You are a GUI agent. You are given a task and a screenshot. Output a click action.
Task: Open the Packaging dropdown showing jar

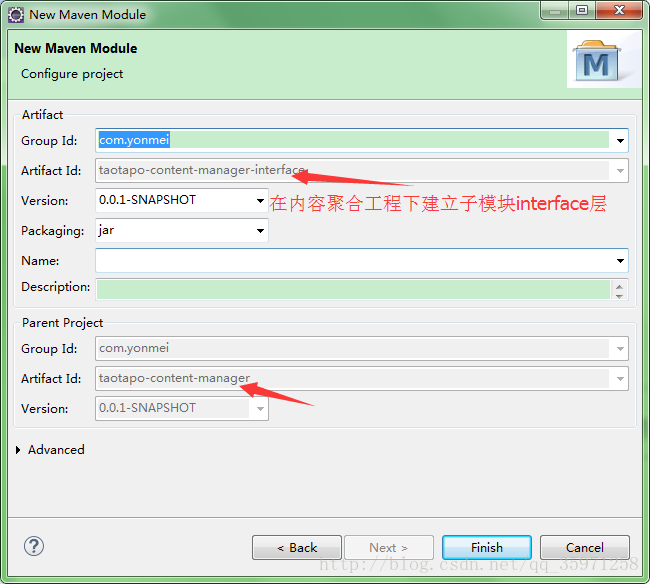click(260, 230)
